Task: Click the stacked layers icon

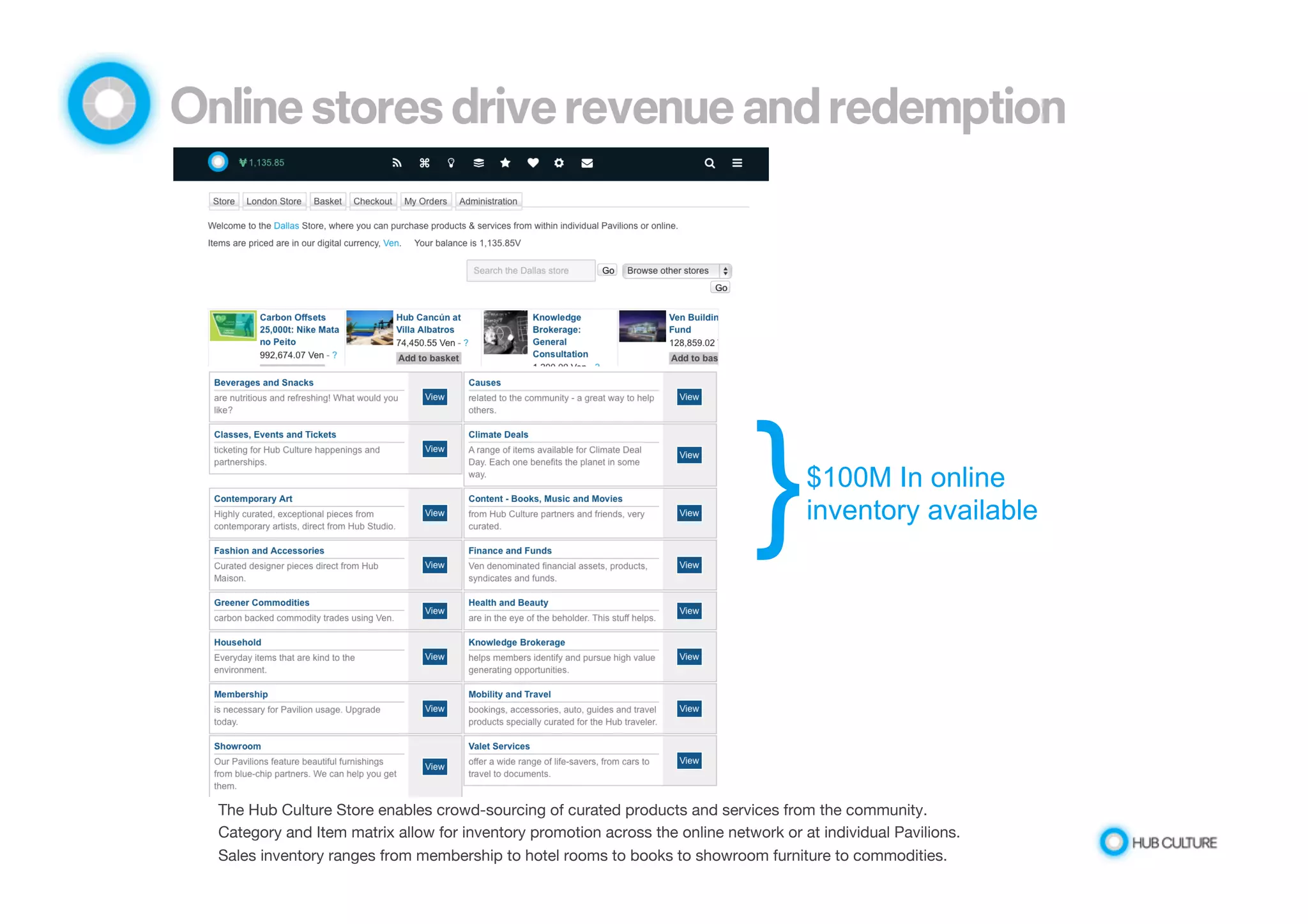Action: tap(478, 163)
